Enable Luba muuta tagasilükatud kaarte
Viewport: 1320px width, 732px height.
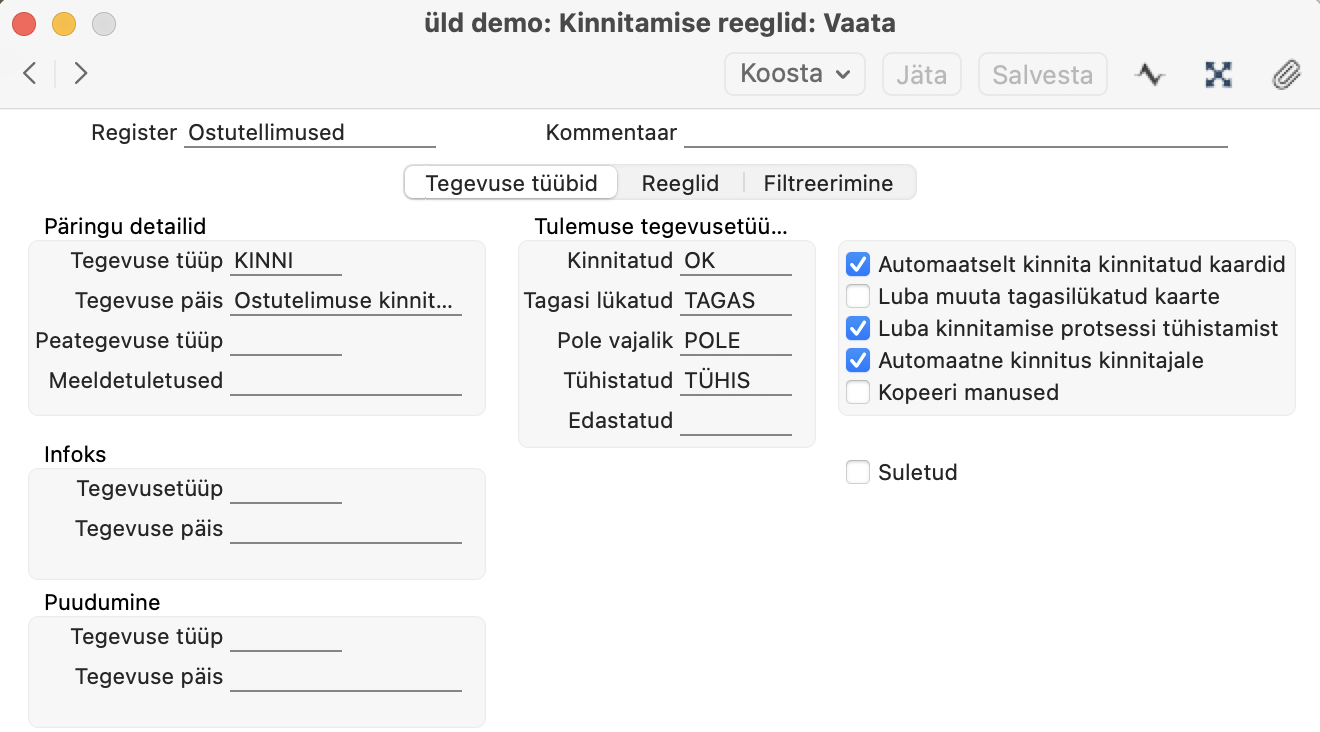point(858,296)
